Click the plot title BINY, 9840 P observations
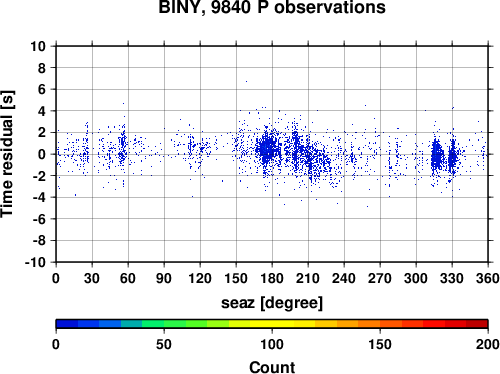This screenshot has width=500, height=374. 272,7
